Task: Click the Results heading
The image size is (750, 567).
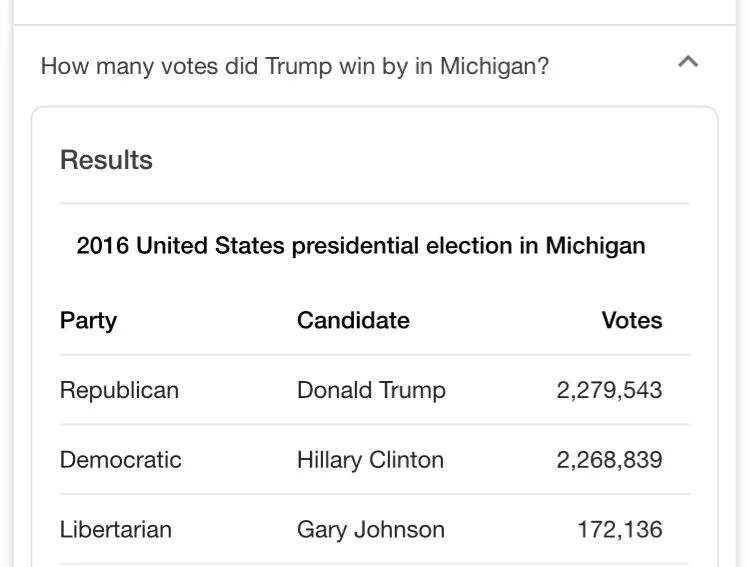Action: coord(106,160)
